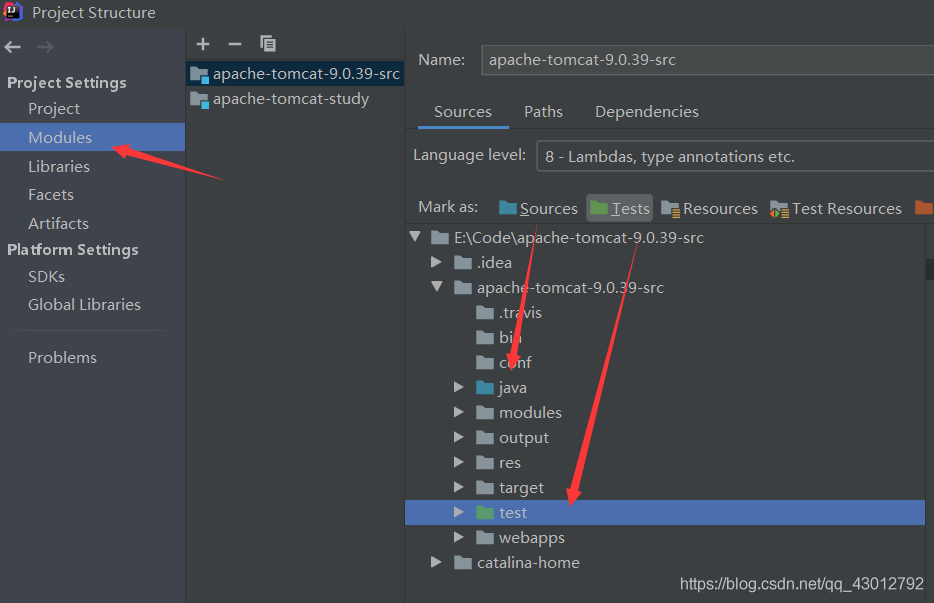Expand the target folder
This screenshot has height=603, width=934.
point(459,487)
